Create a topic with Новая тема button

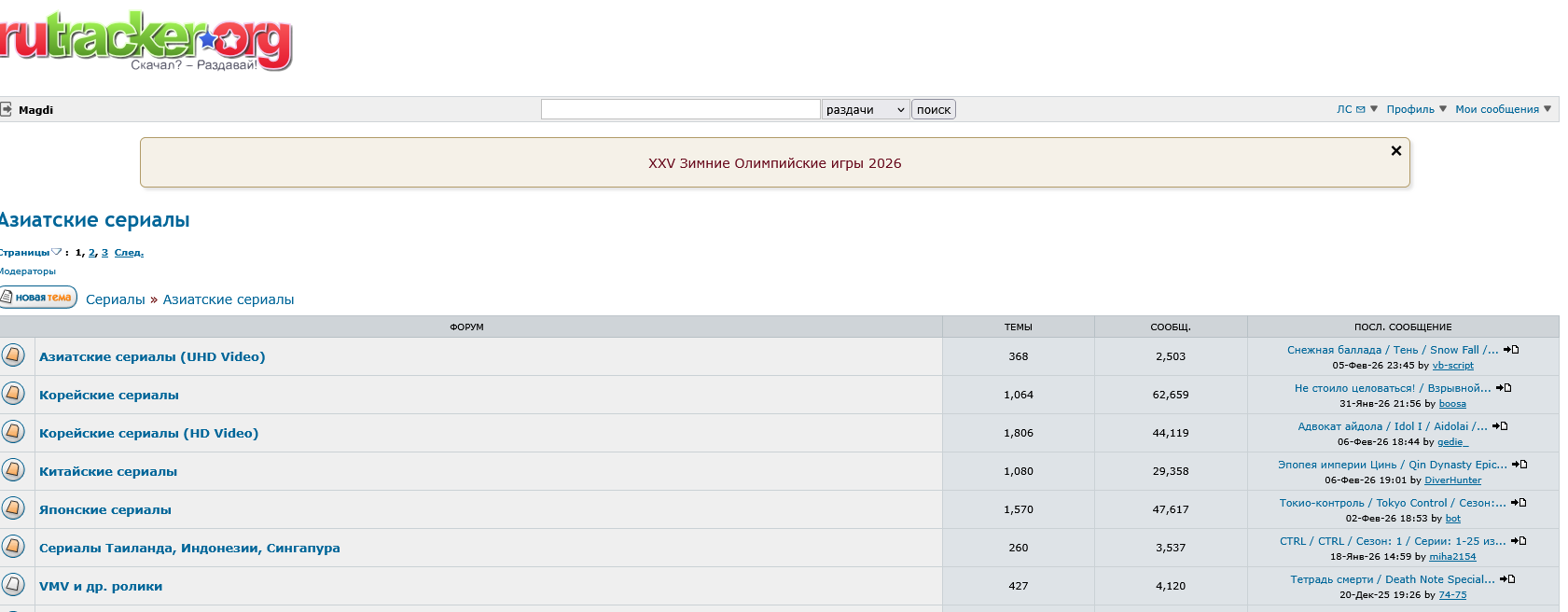click(x=38, y=298)
